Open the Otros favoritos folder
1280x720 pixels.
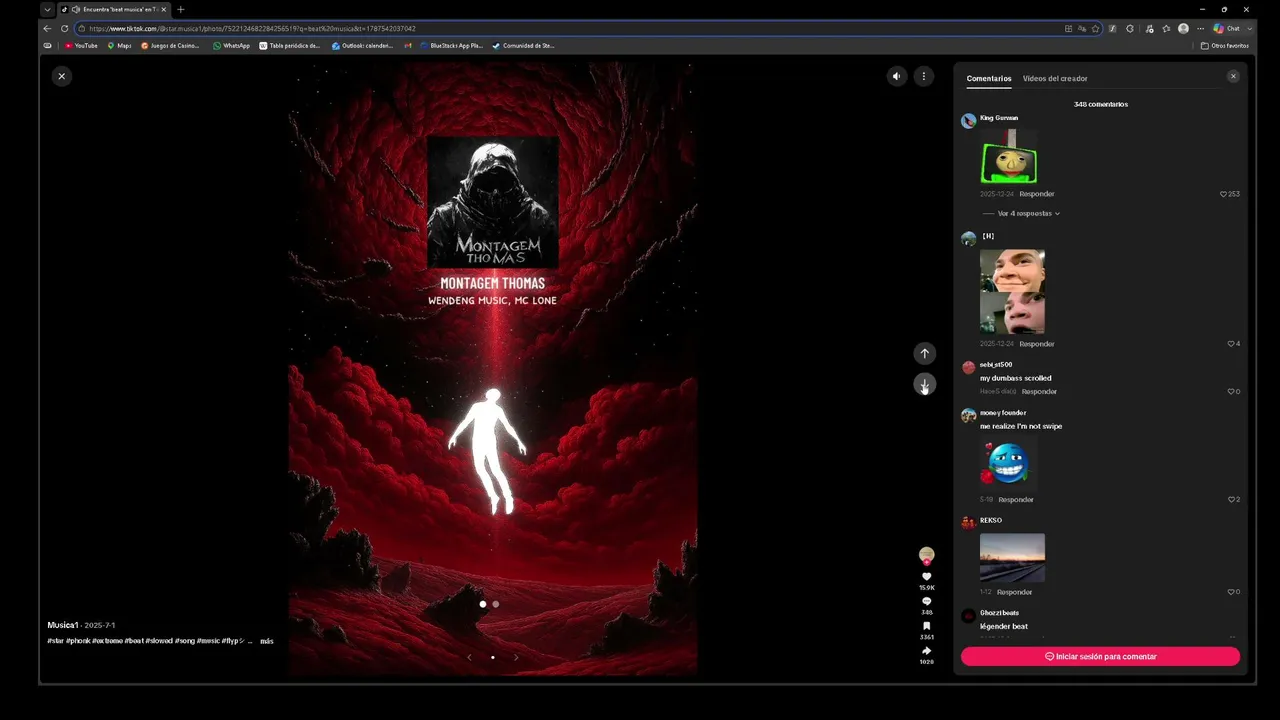click(1225, 45)
